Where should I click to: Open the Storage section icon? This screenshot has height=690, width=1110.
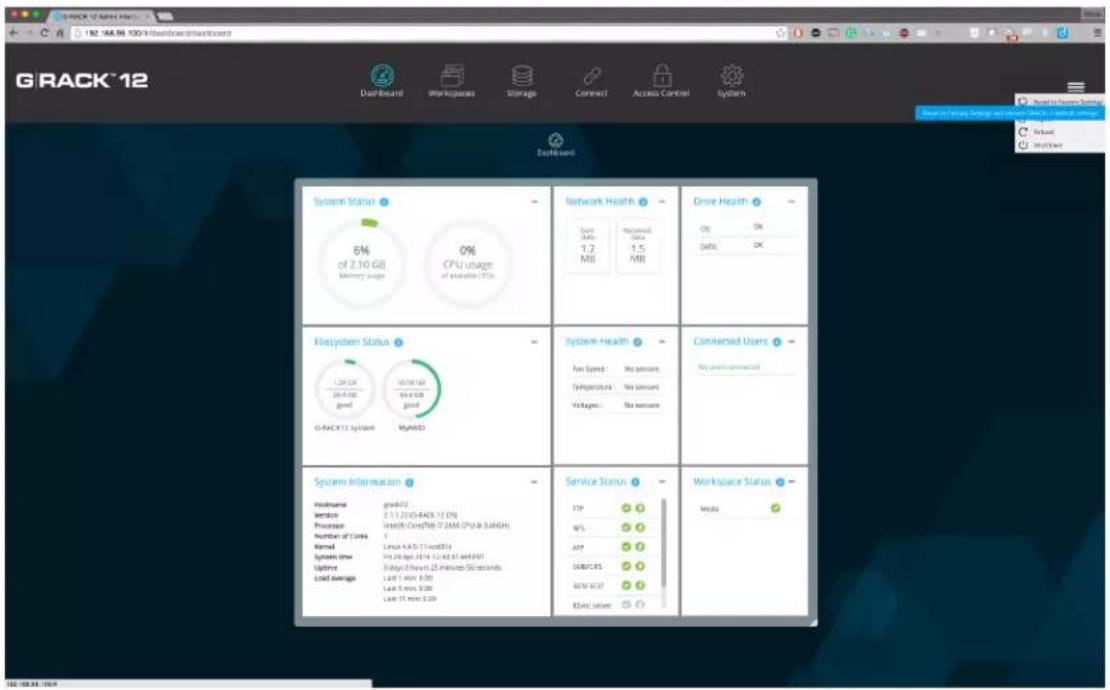tap(522, 74)
